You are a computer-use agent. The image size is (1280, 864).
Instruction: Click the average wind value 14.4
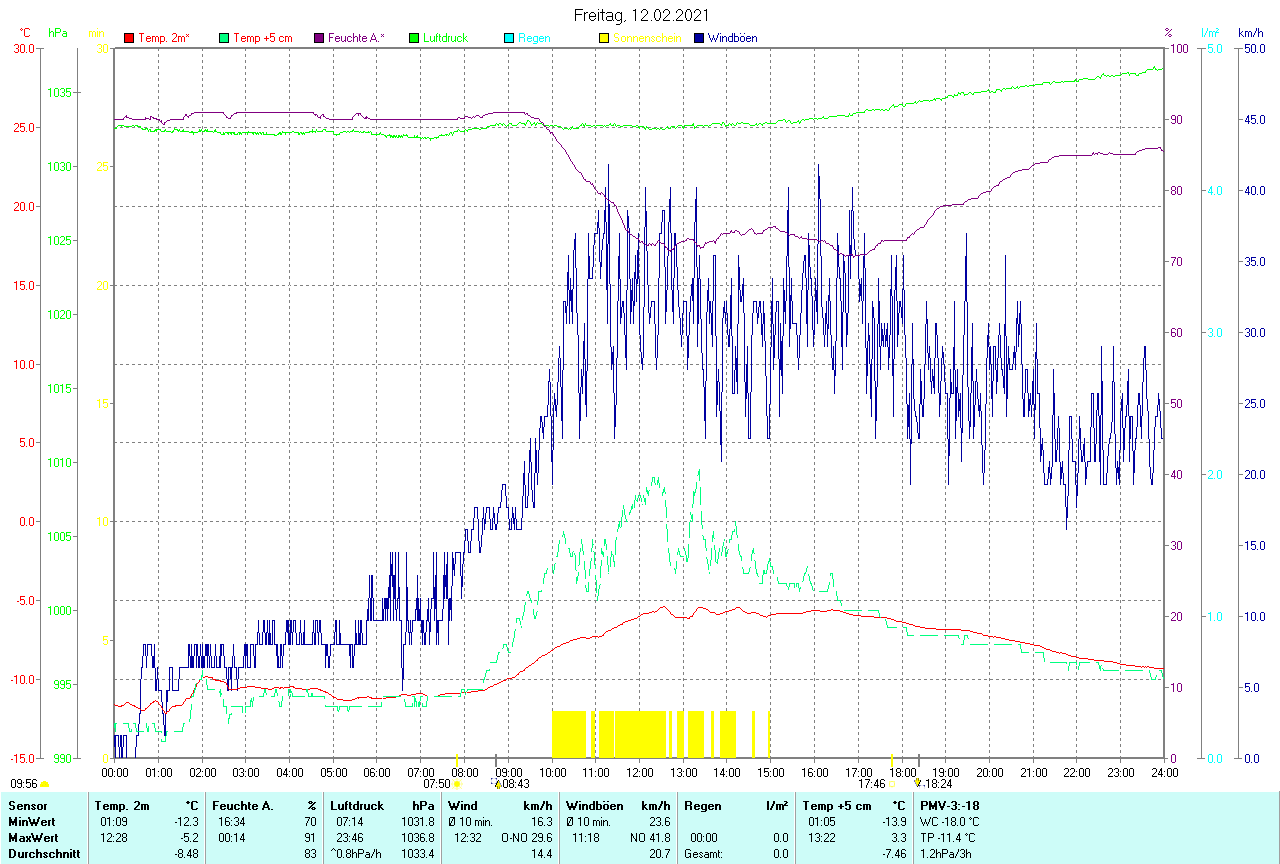pos(541,854)
